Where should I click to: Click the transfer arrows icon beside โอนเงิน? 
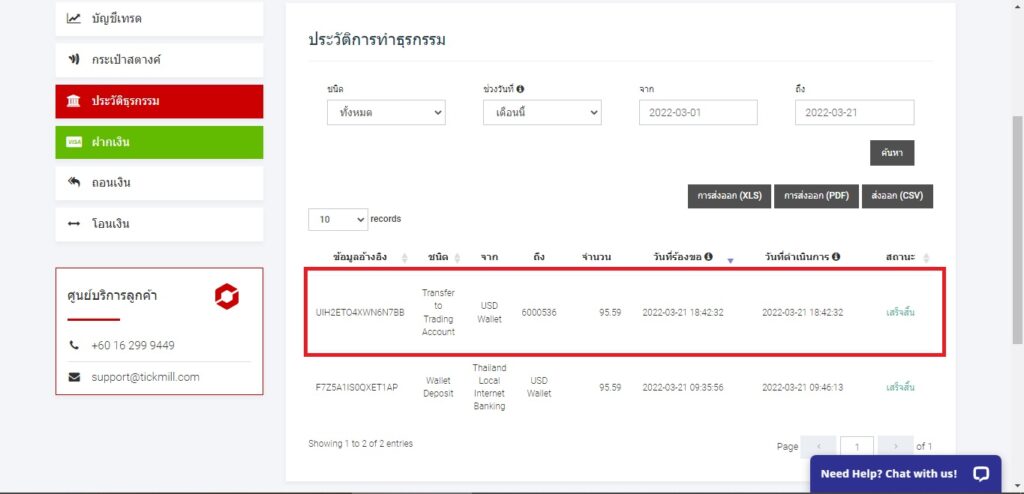click(74, 224)
